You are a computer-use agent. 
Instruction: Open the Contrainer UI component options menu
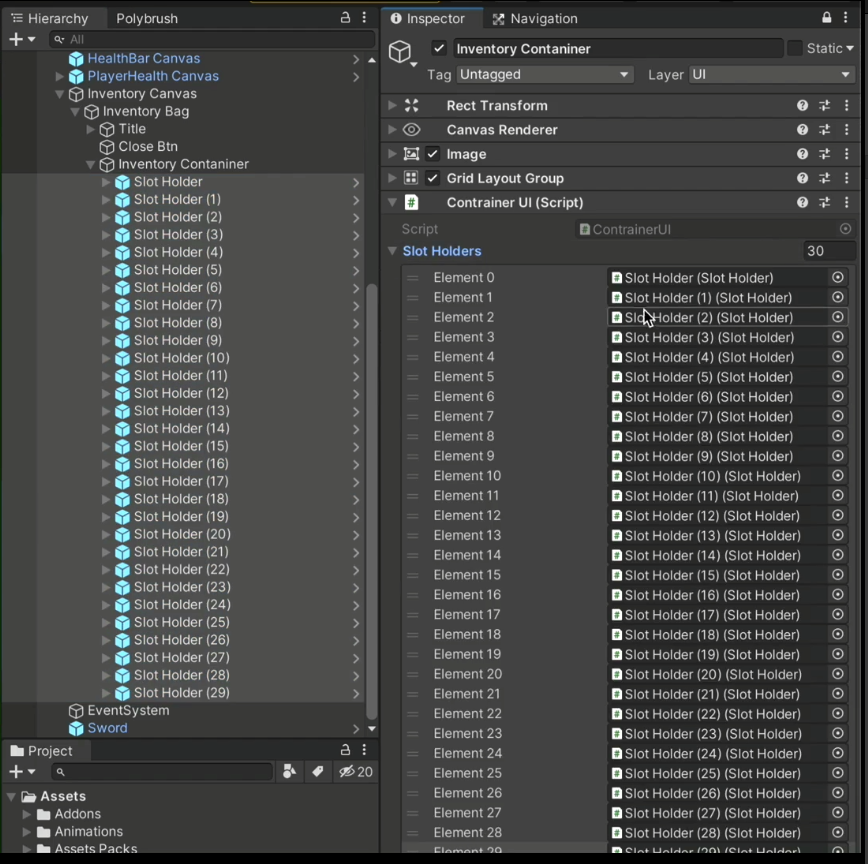pos(845,202)
